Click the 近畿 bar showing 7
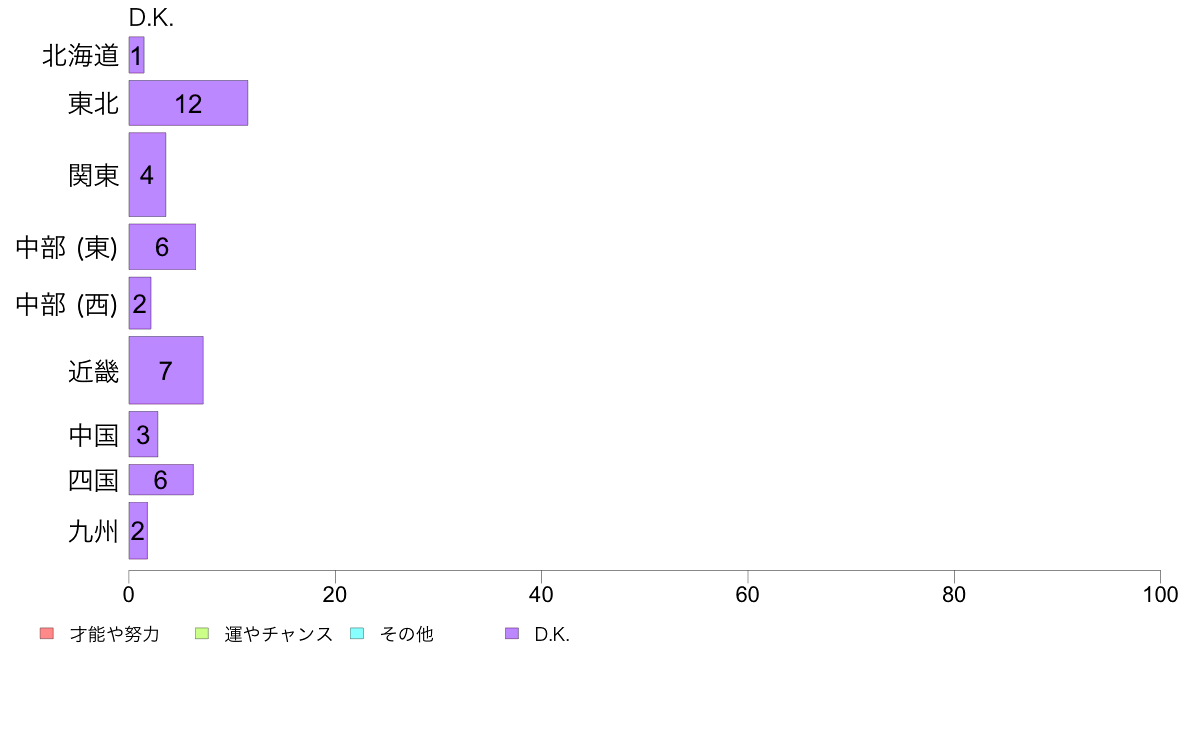Viewport: 1188px width, 736px height. point(166,371)
